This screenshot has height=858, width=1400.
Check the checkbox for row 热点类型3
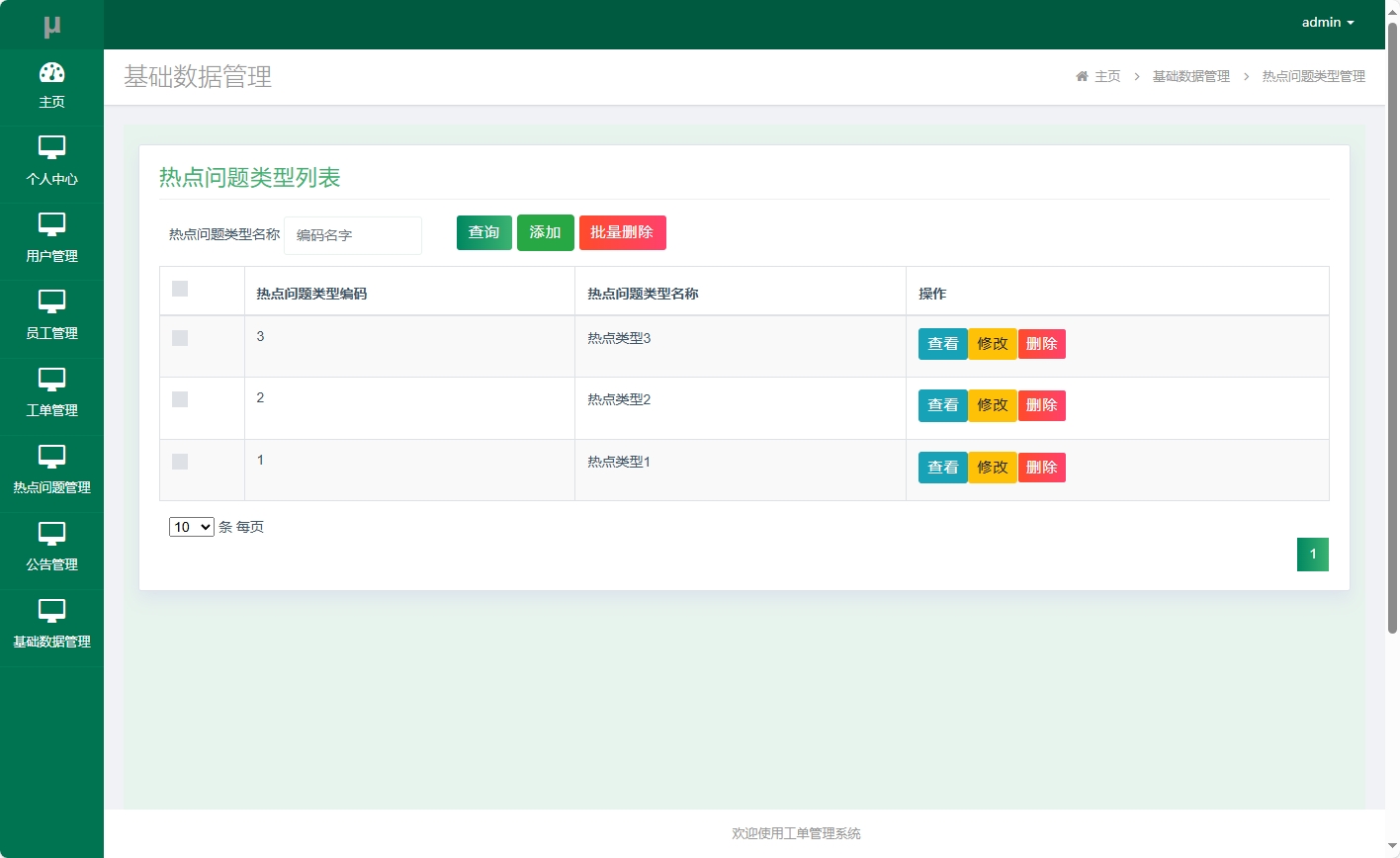tap(179, 337)
